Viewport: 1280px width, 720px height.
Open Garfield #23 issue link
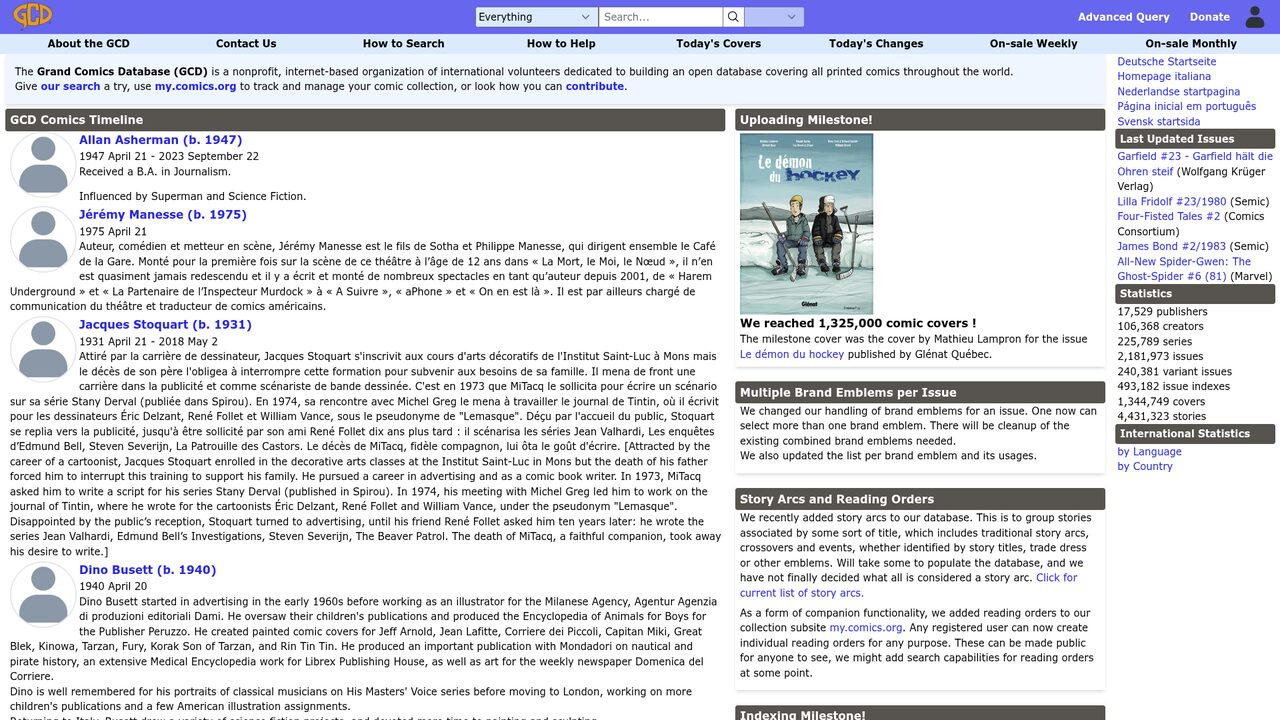[x=1195, y=164]
